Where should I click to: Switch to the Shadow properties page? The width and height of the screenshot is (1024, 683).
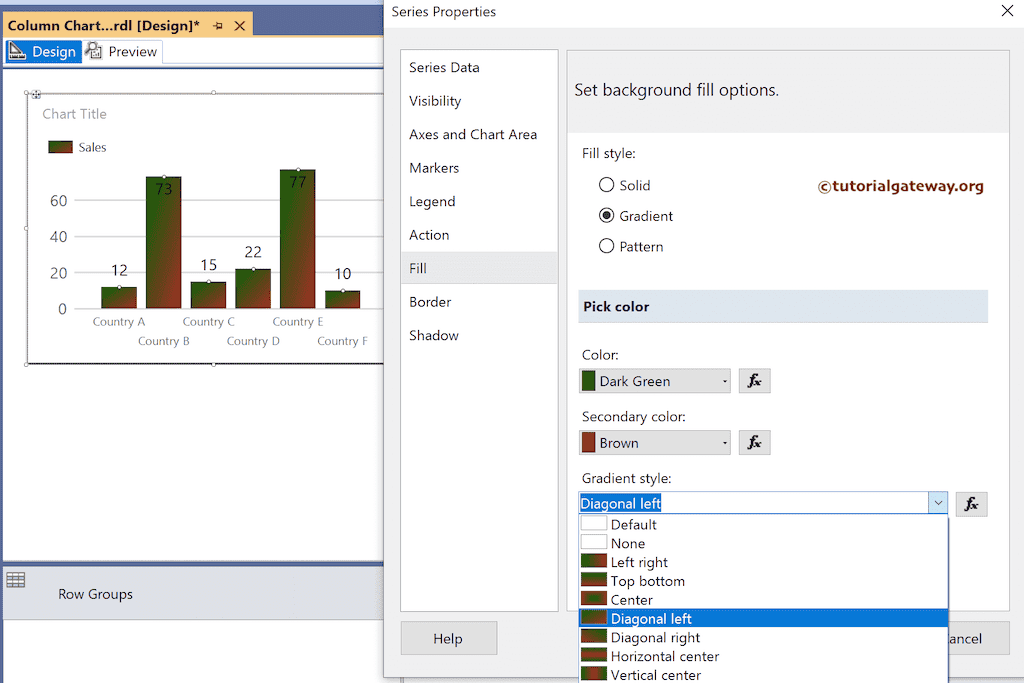click(x=434, y=335)
